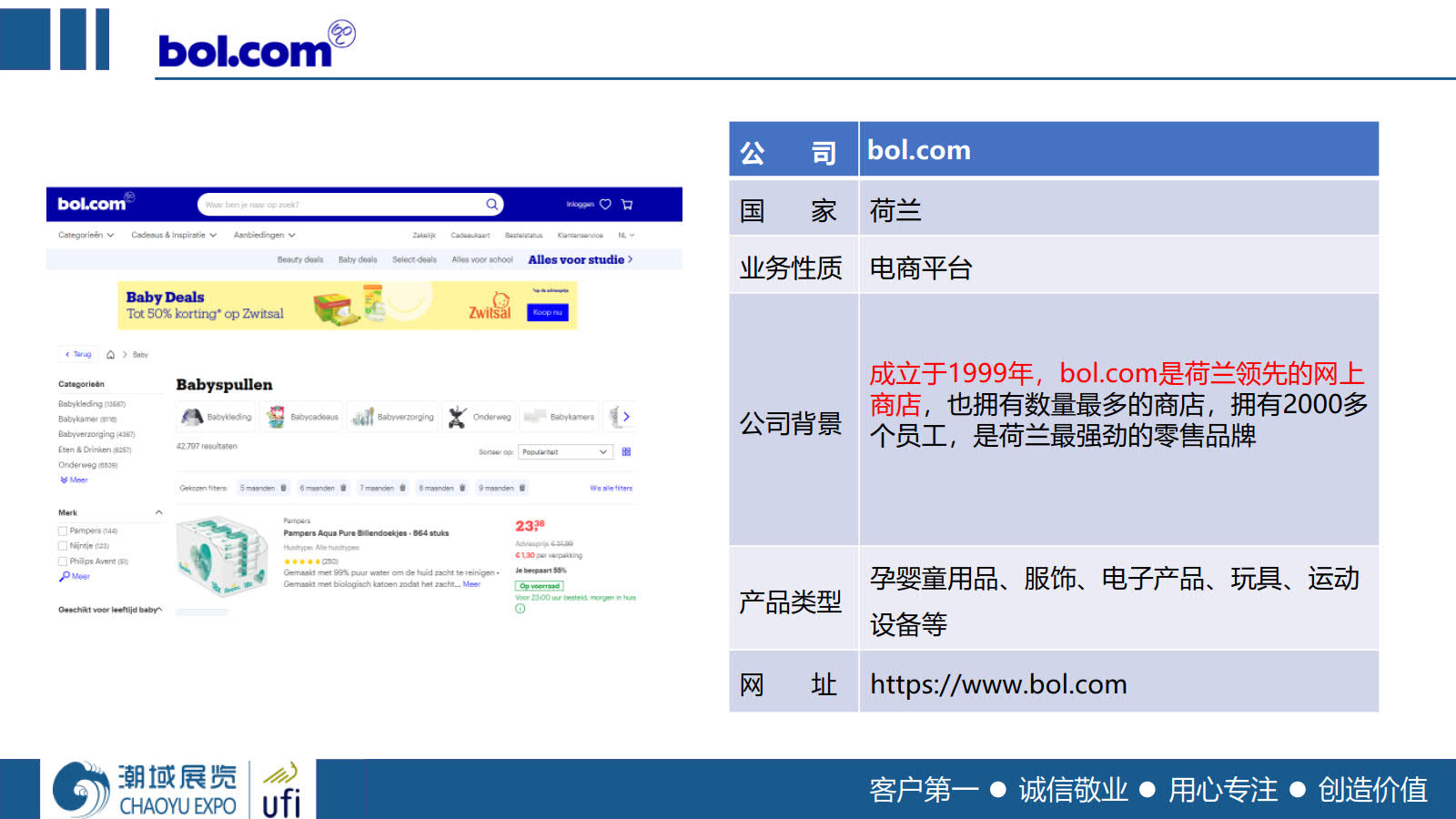The image size is (1456, 819).
Task: Click the Babykleding category tile
Action: click(217, 417)
